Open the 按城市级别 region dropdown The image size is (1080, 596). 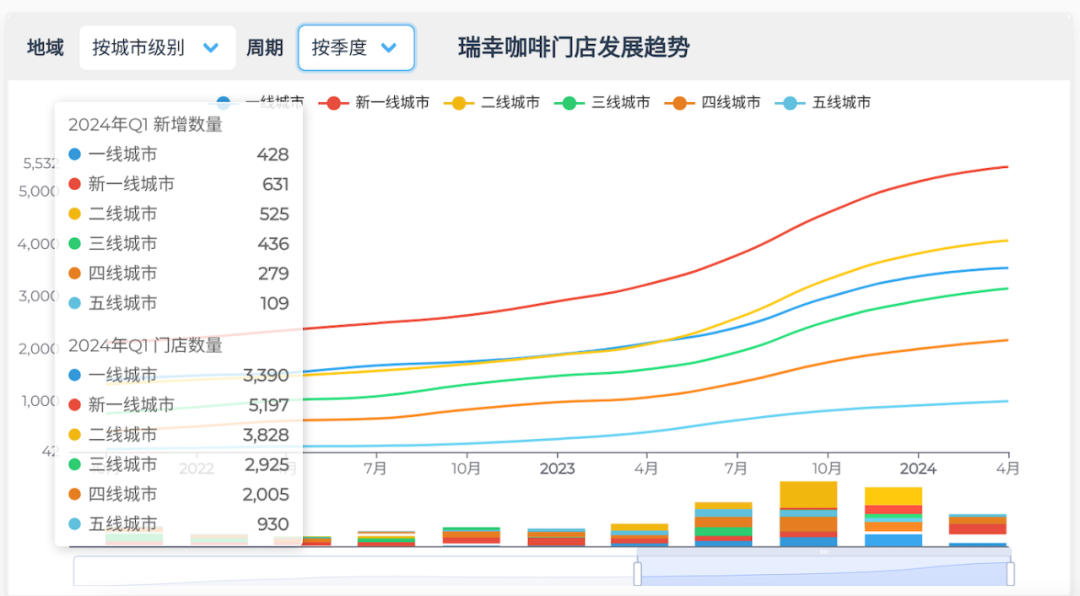click(157, 48)
